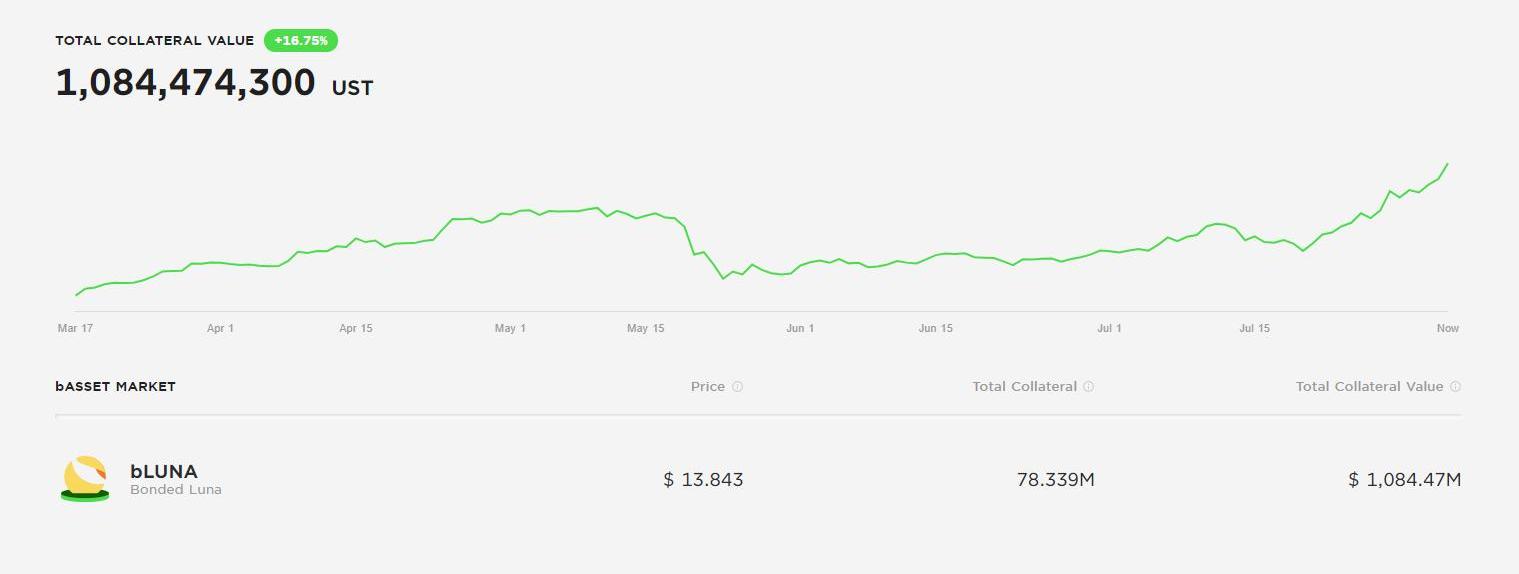The height and width of the screenshot is (574, 1519).
Task: Click the Total Collateral column info icon
Action: pyautogui.click(x=1088, y=387)
